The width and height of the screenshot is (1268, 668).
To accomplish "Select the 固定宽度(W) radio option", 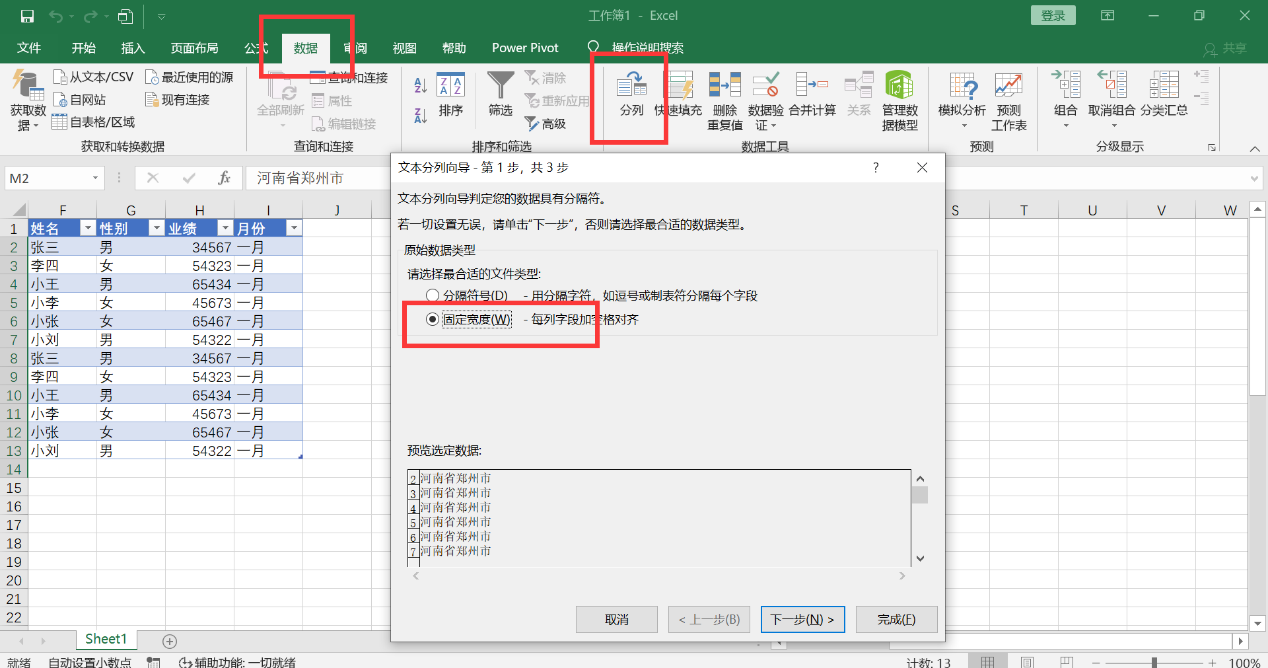I will [433, 320].
